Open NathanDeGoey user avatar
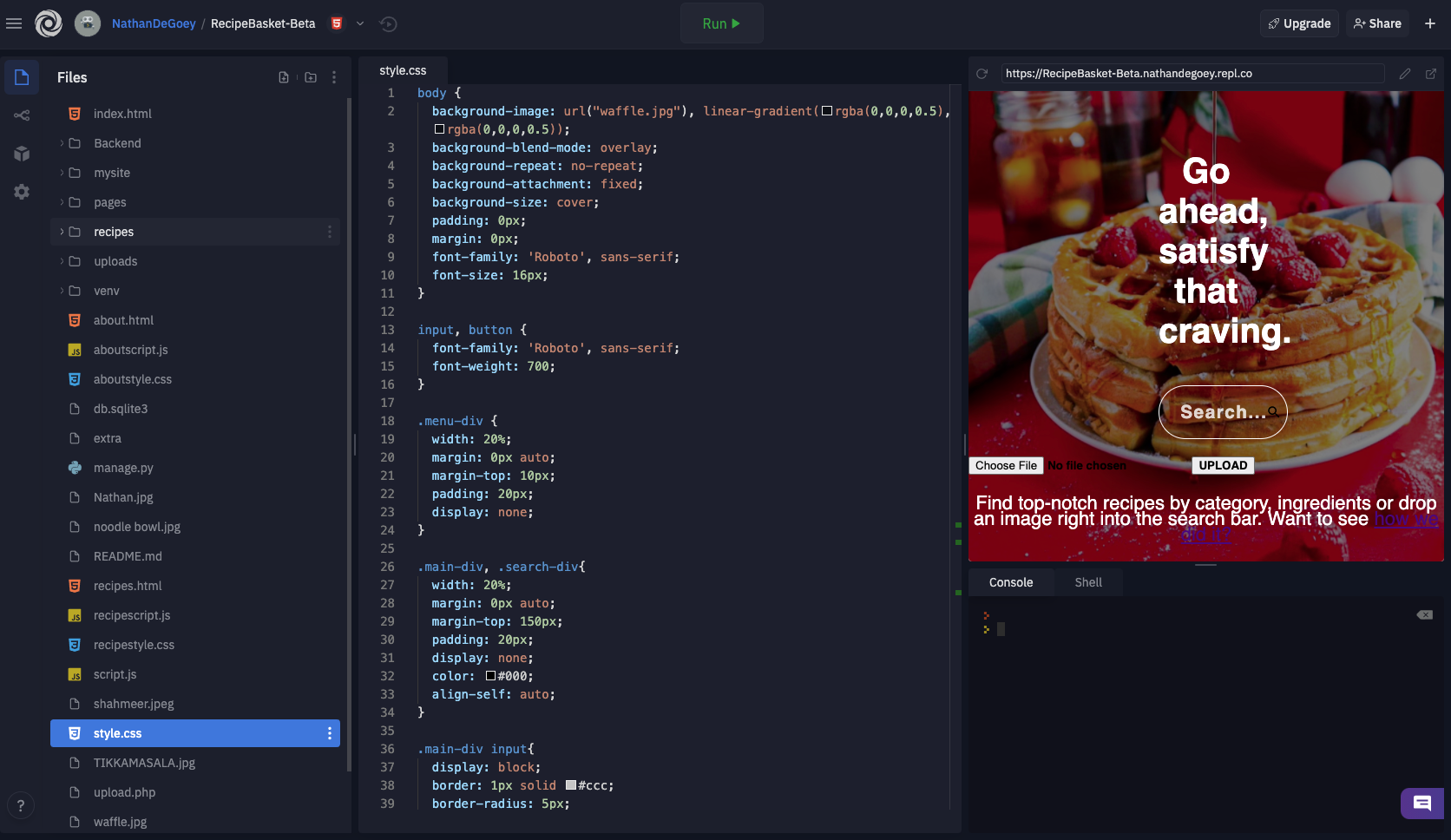This screenshot has width=1451, height=840. click(88, 23)
